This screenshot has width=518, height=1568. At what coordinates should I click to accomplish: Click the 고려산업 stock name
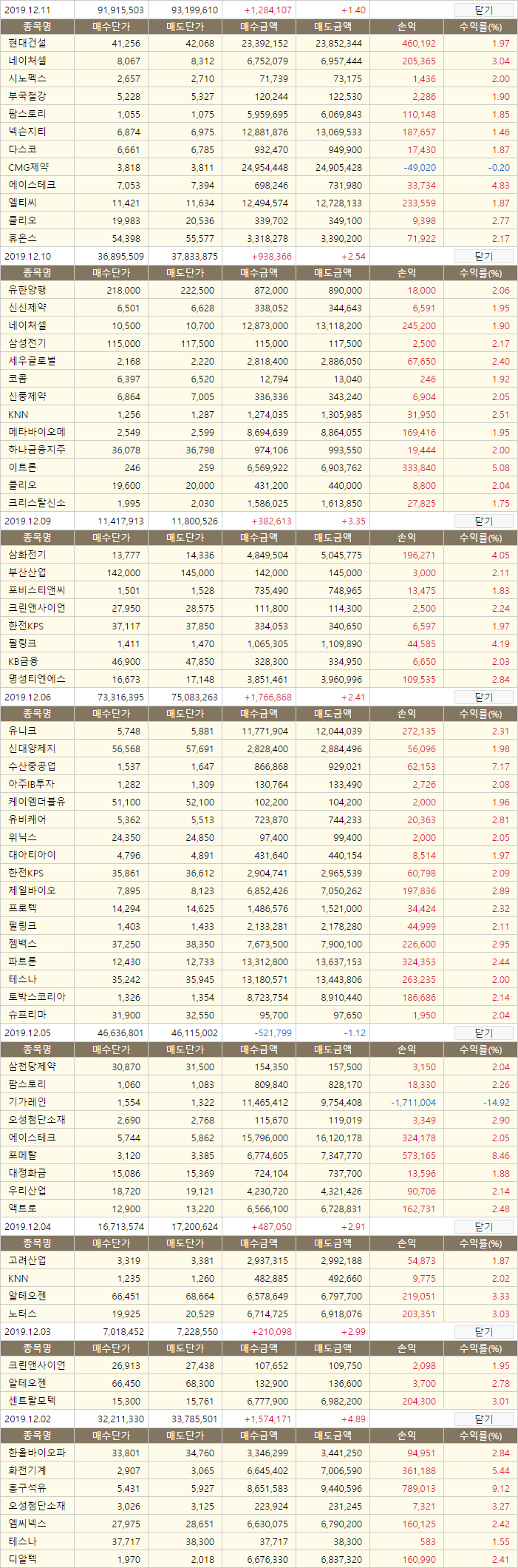click(x=27, y=1260)
